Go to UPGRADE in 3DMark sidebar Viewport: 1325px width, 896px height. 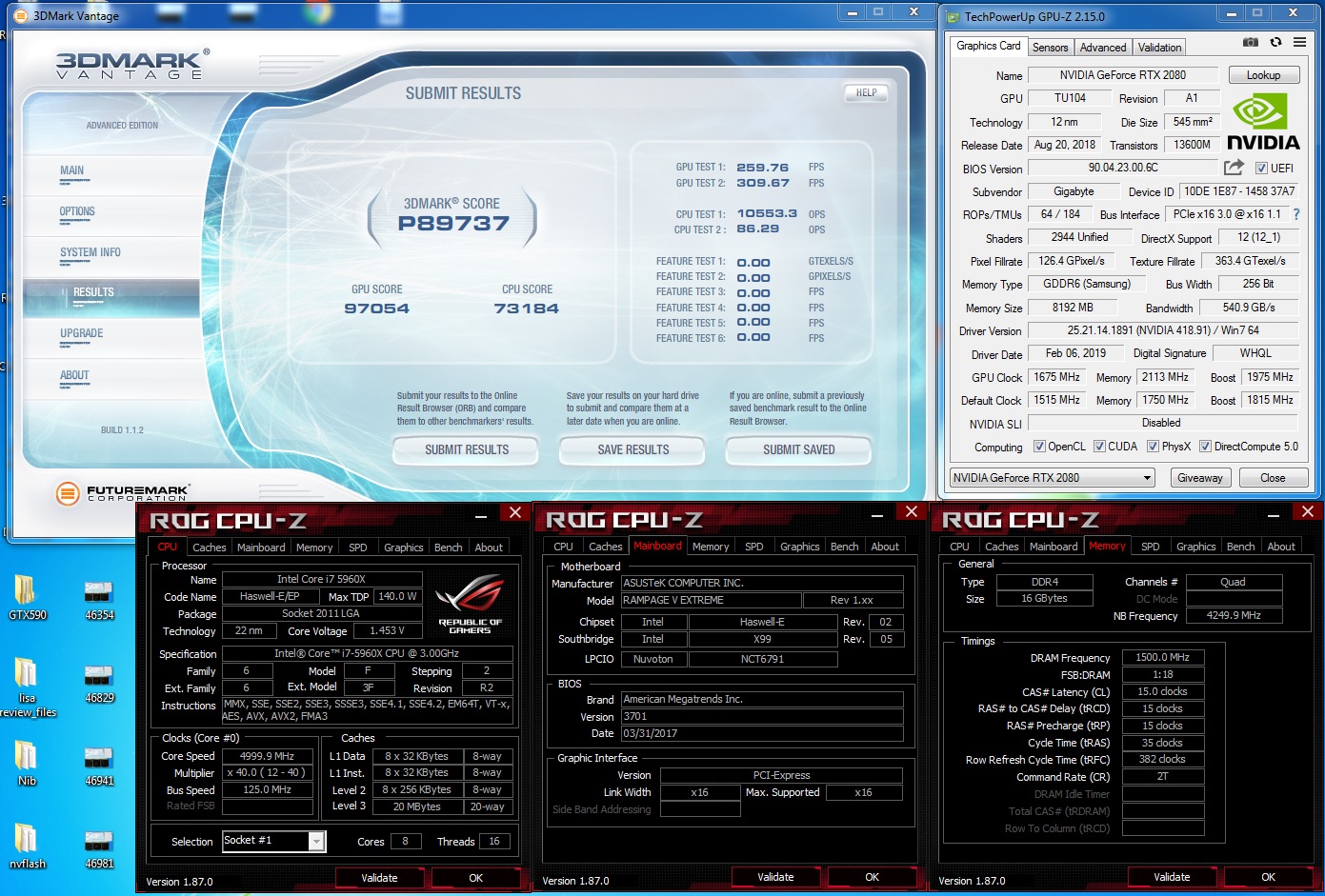coord(81,334)
